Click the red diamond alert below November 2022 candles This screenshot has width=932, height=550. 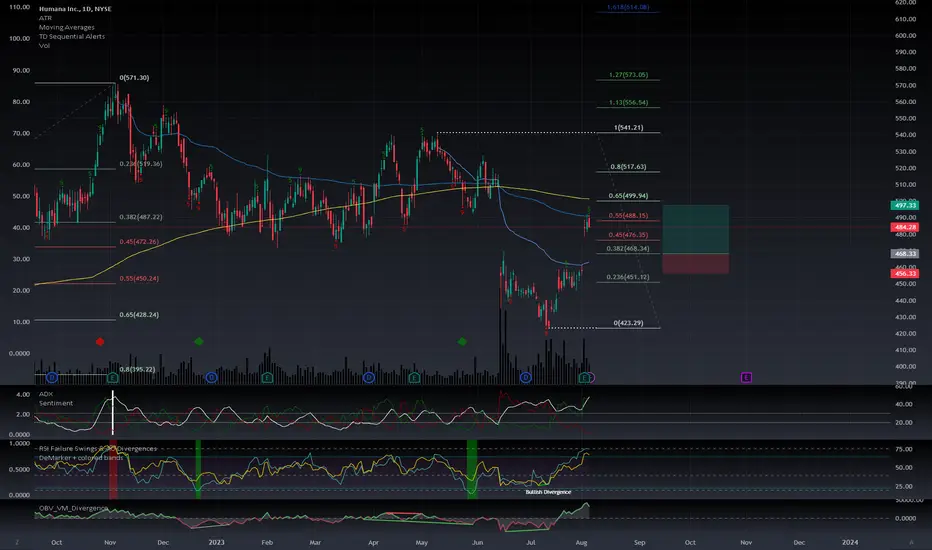100,341
